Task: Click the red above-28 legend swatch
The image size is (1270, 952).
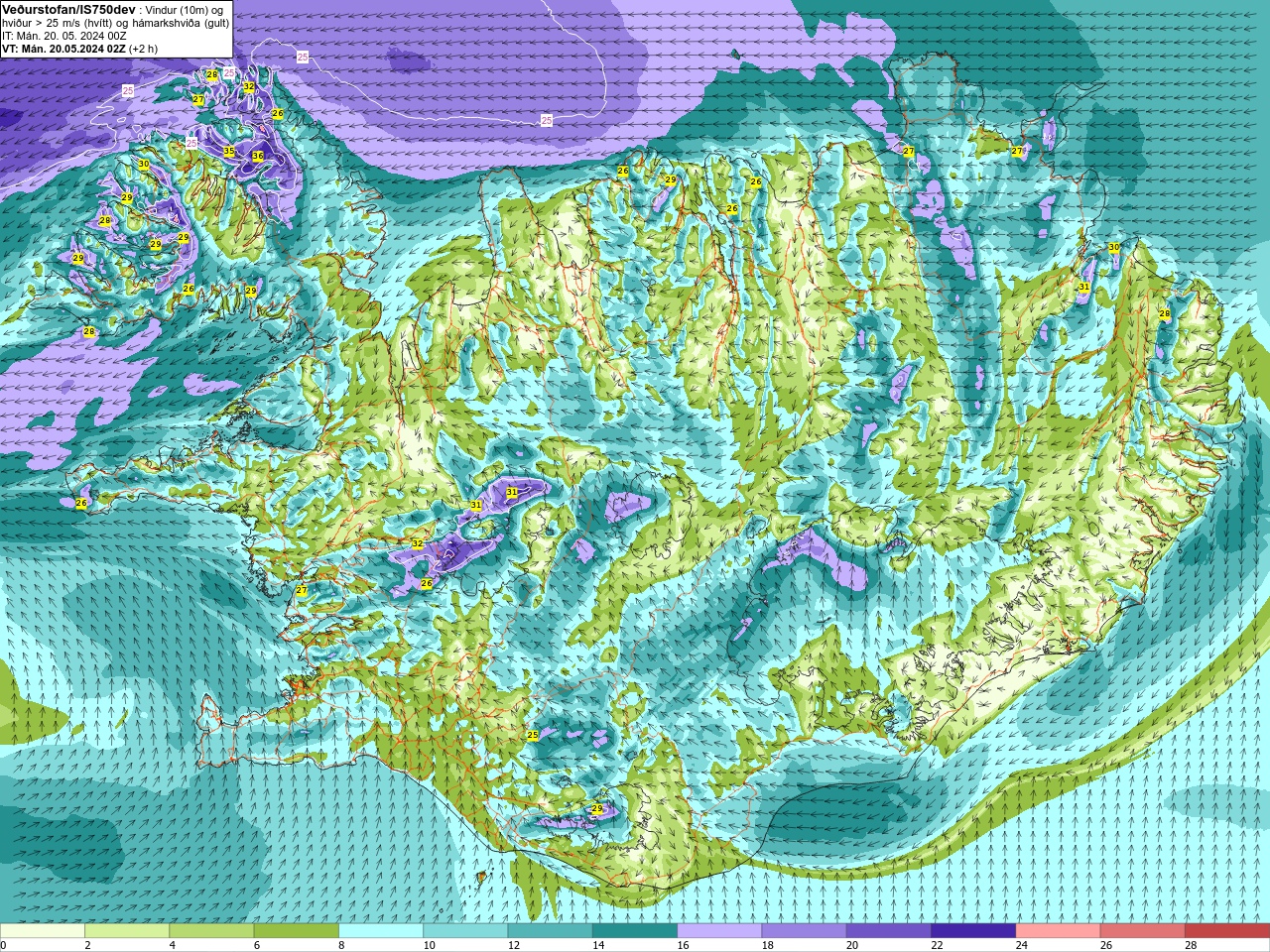Action: pyautogui.click(x=1227, y=930)
